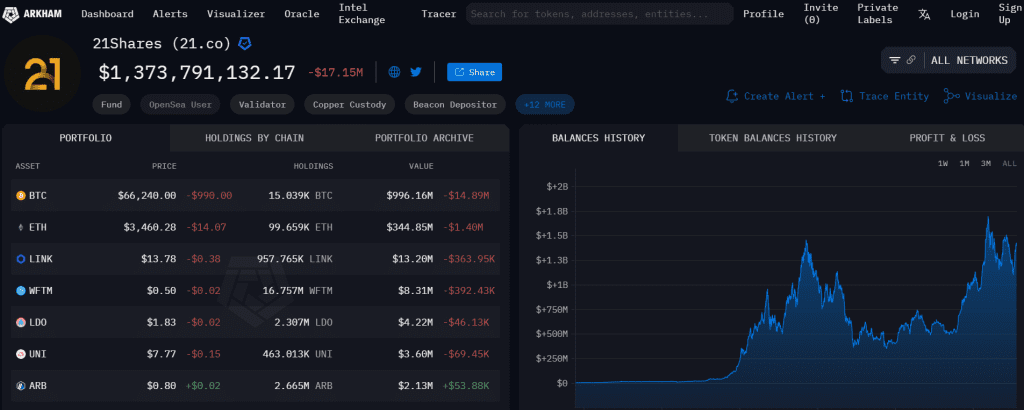Open the filter icon beside All Networks
Viewport: 1024px width, 410px height.
point(895,60)
